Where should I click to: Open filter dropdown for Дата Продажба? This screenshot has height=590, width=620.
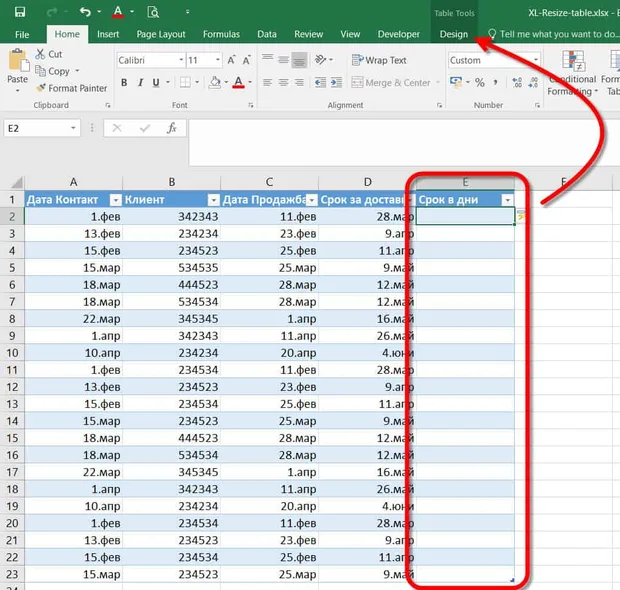click(312, 200)
